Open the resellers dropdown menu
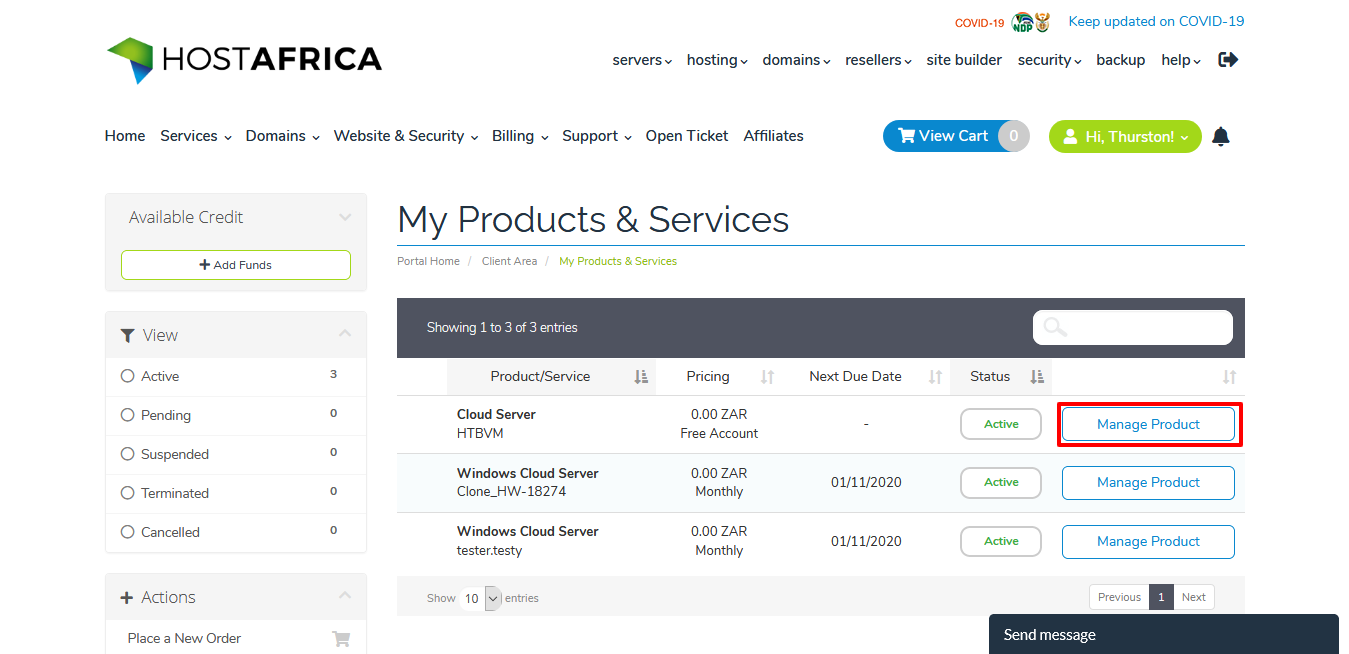Image resolution: width=1349 pixels, height=654 pixels. click(878, 60)
